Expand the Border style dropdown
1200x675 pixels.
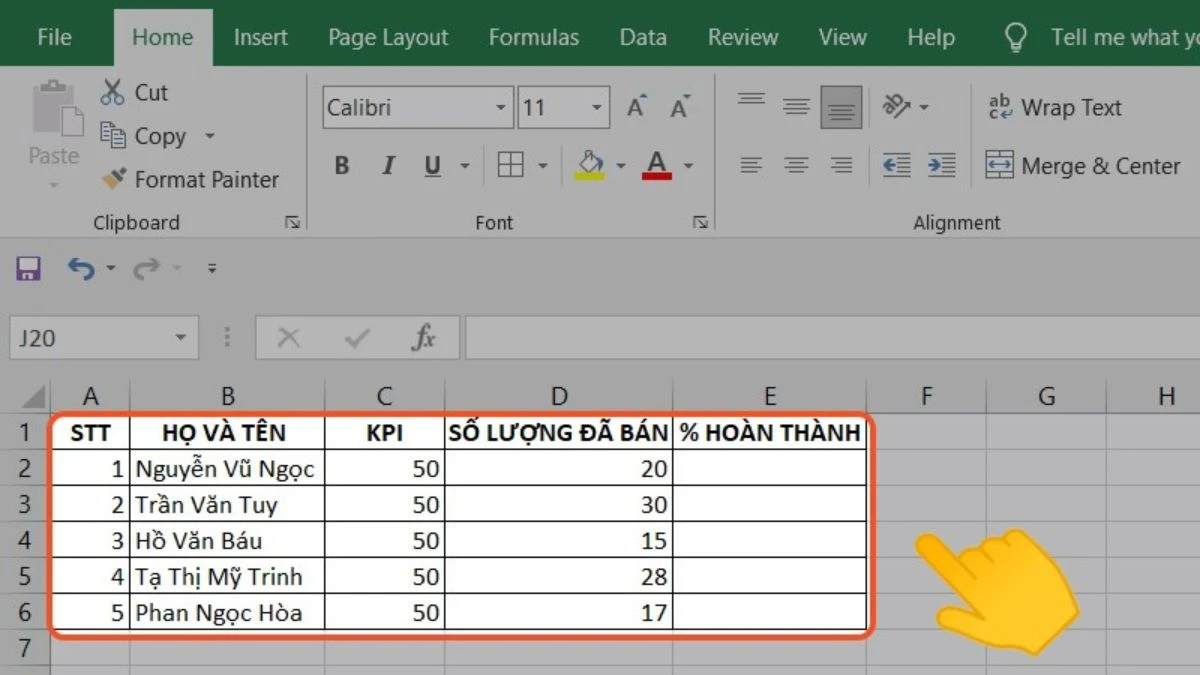pos(541,166)
